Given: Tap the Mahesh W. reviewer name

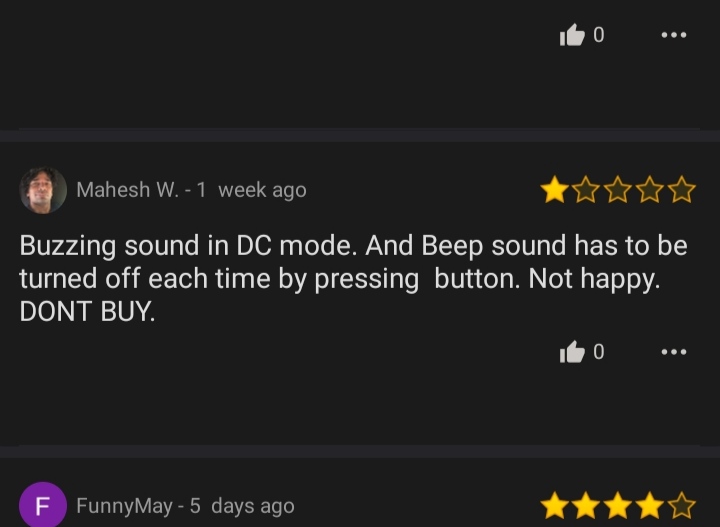Looking at the screenshot, I should coord(128,190).
